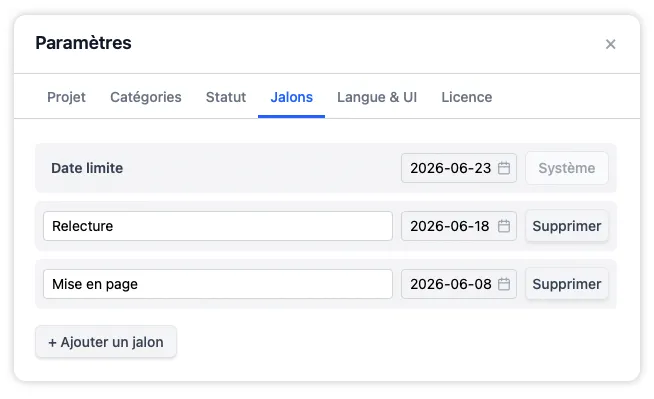This screenshot has height=399, width=654.
Task: Open the Langue & UI tab
Action: (x=377, y=97)
